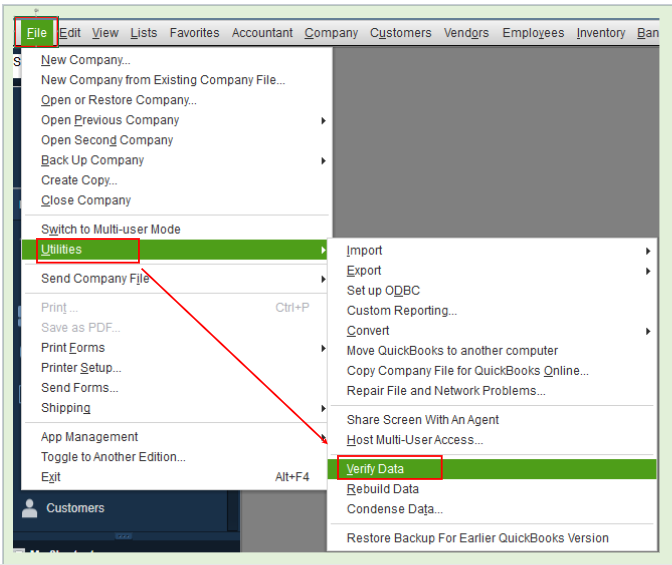The image size is (672, 565).
Task: Choose Share Screen With An Agent
Action: 492,420
